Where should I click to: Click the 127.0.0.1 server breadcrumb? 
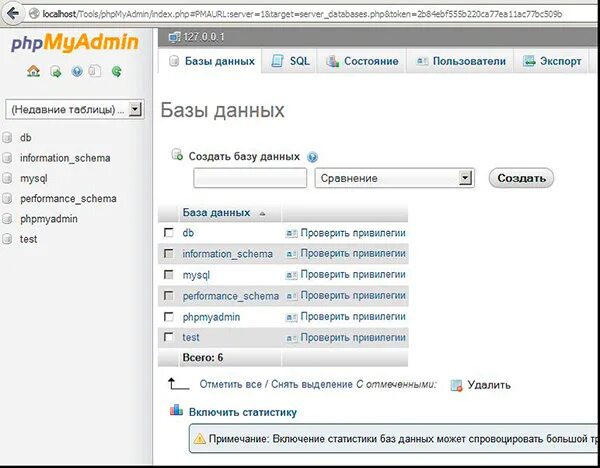204,37
